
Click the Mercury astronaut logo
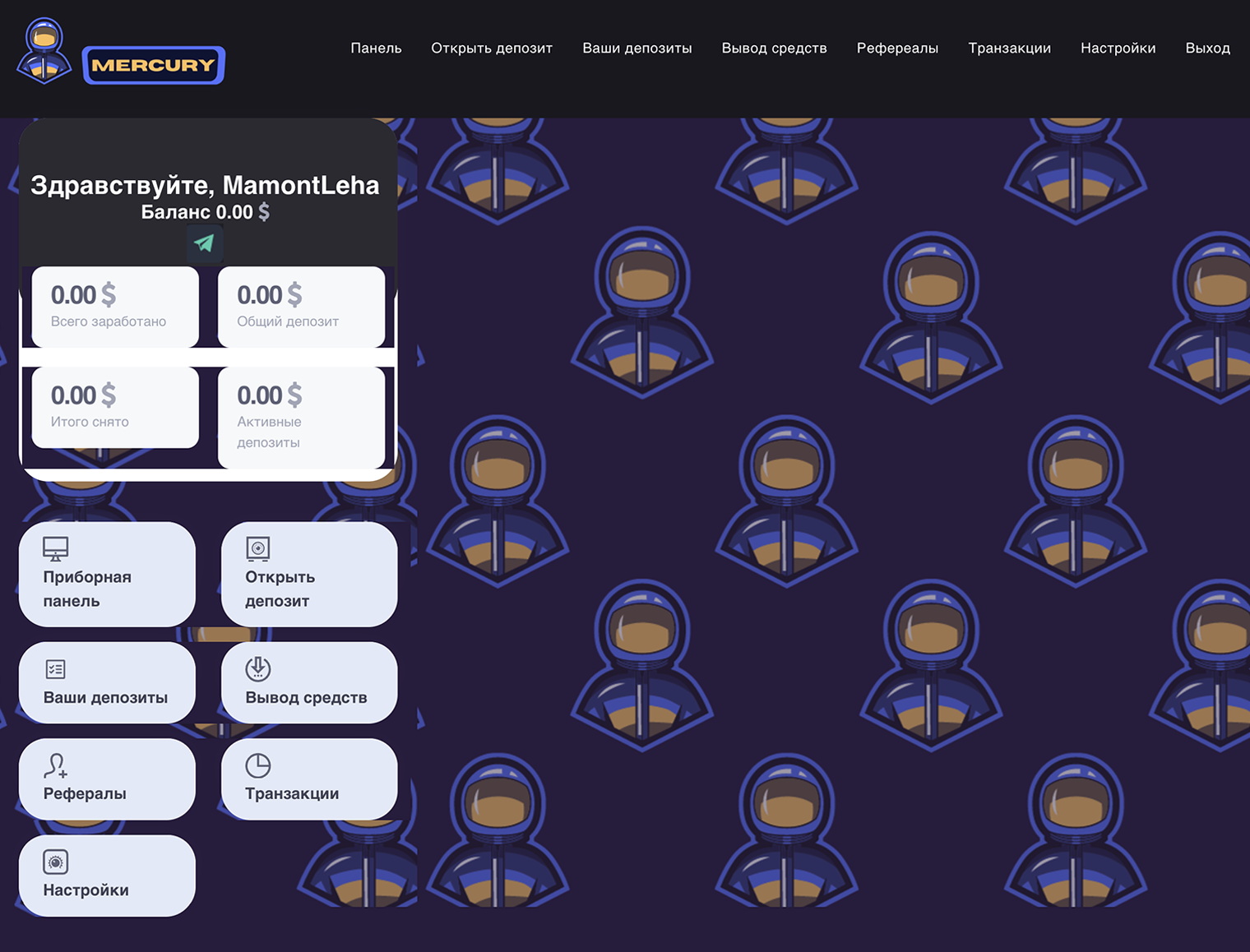tap(44, 51)
